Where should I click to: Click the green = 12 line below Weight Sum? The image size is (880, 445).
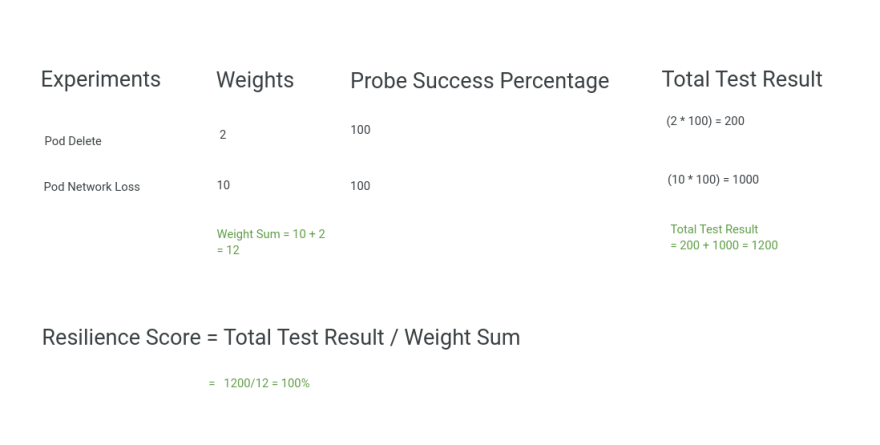point(228,250)
